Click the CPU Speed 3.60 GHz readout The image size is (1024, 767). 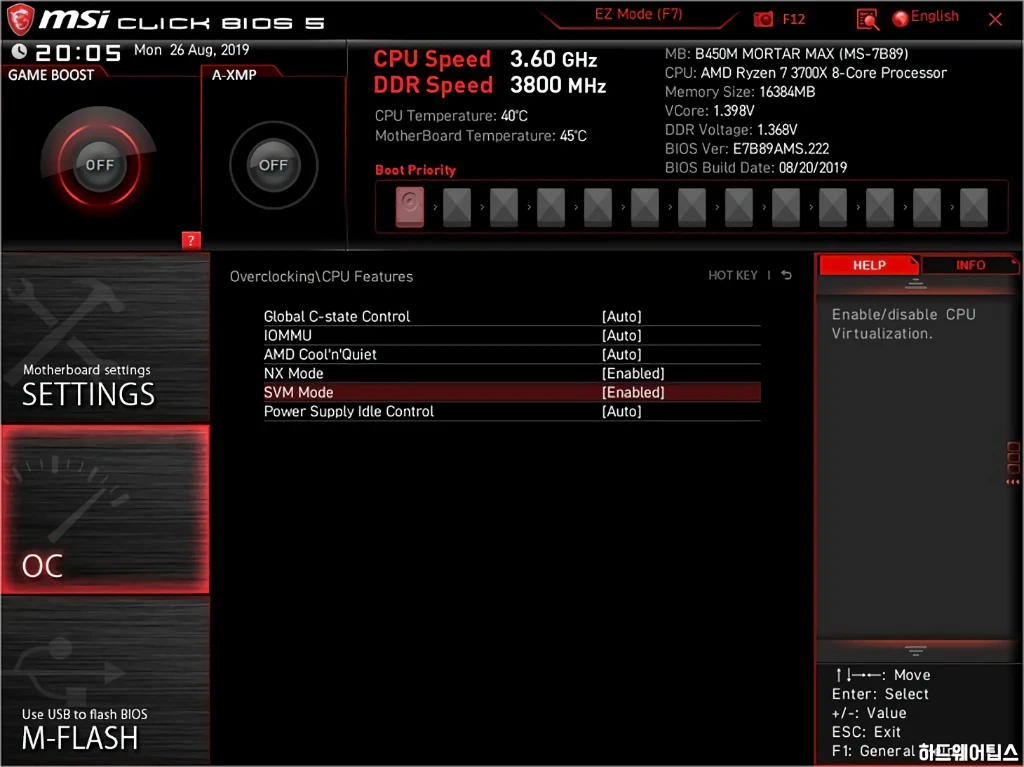pyautogui.click(x=485, y=59)
